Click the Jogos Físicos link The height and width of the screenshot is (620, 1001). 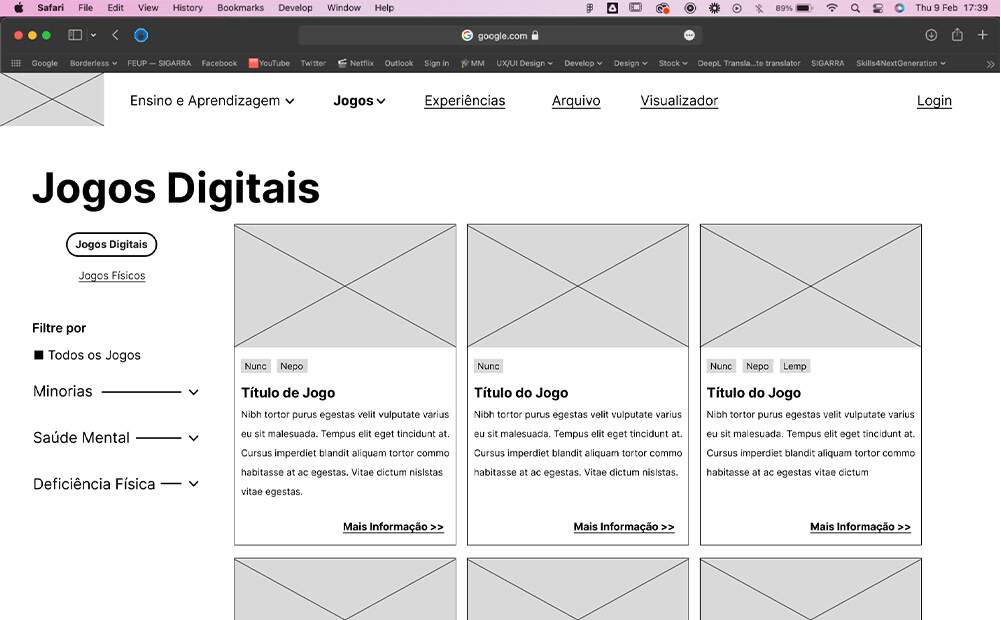pyautogui.click(x=111, y=277)
